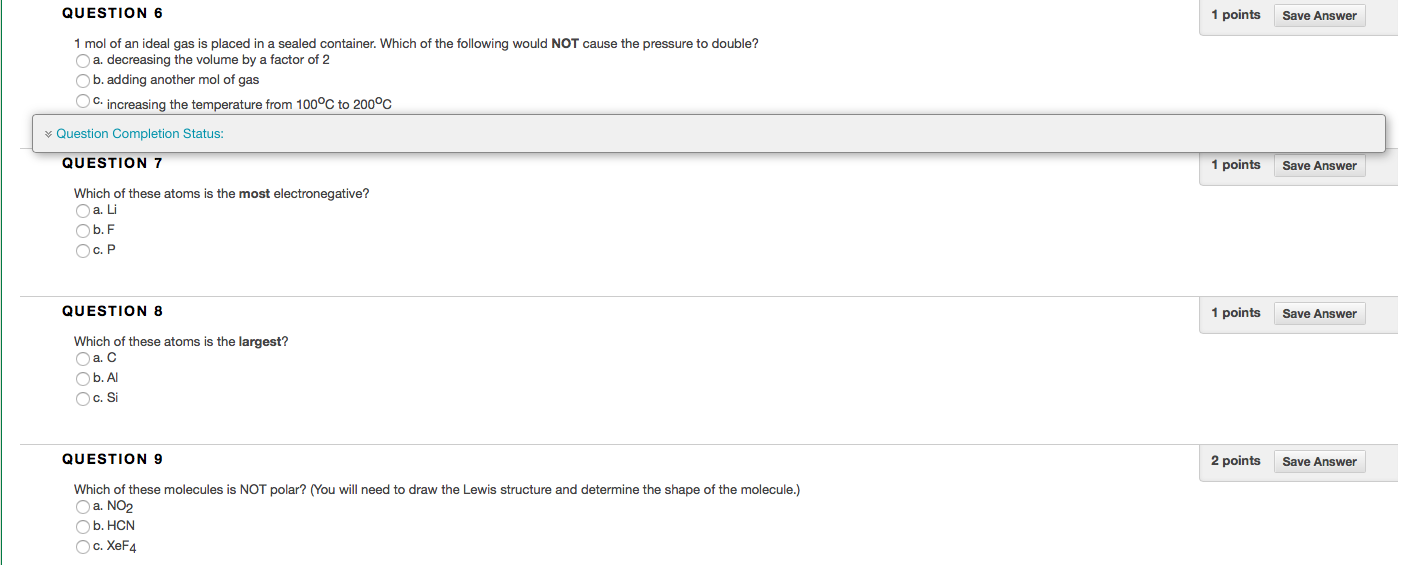Choose F for Question 7
Viewport: 1414px width, 565px height.
pyautogui.click(x=83, y=230)
